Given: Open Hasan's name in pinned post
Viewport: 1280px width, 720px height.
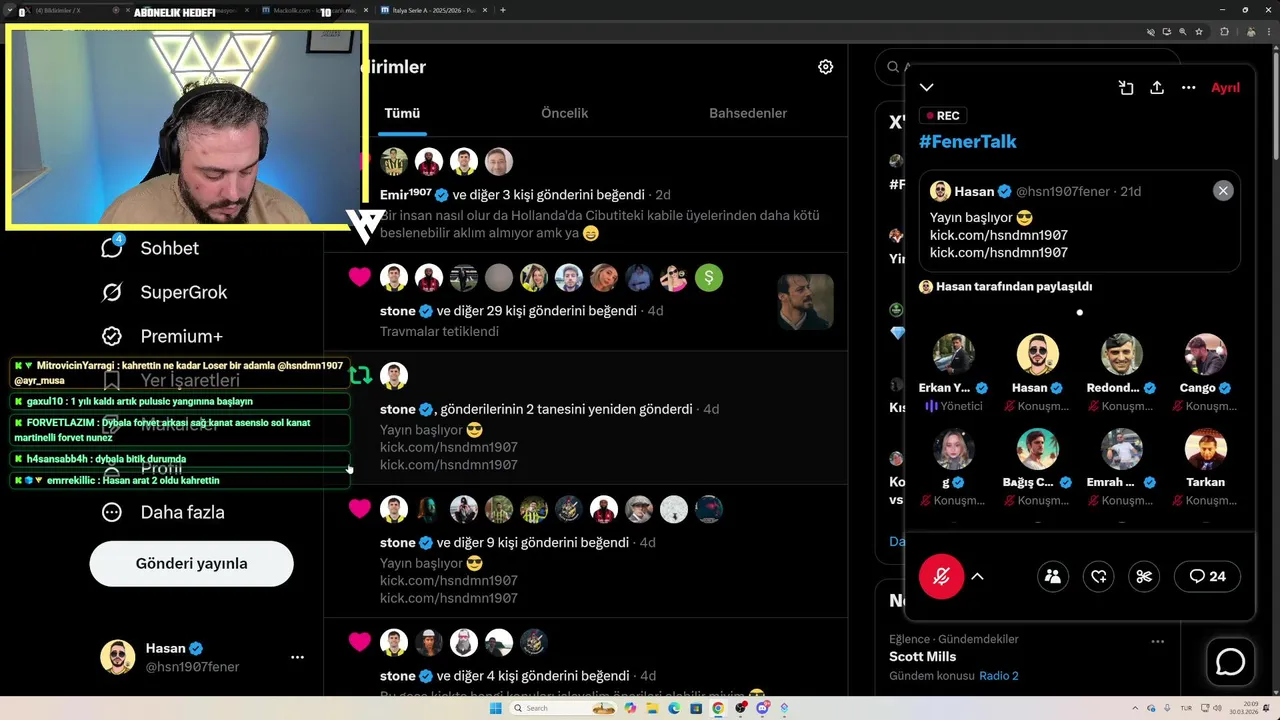Looking at the screenshot, I should click(974, 191).
